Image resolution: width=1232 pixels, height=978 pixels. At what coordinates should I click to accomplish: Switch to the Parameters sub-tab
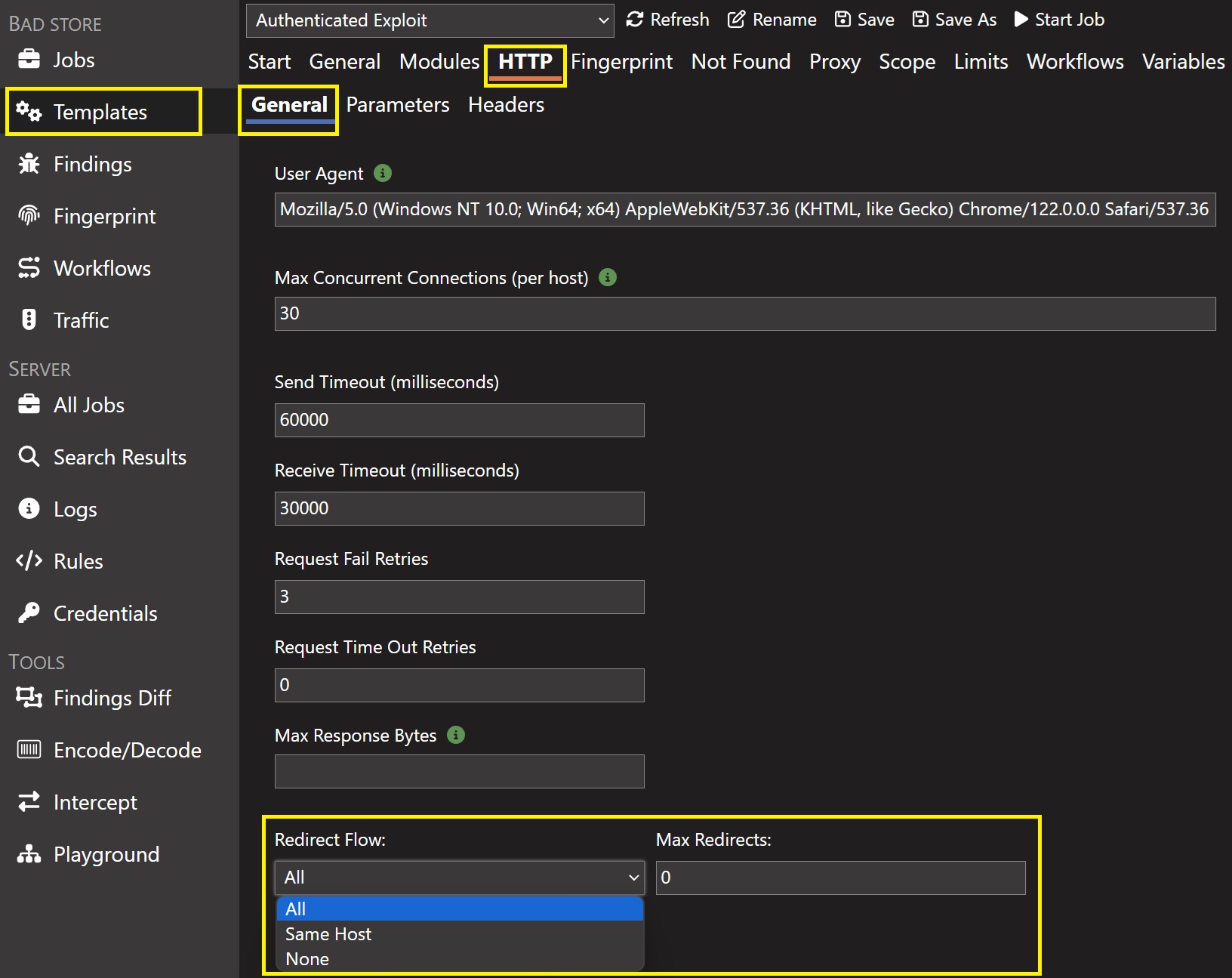click(x=398, y=105)
